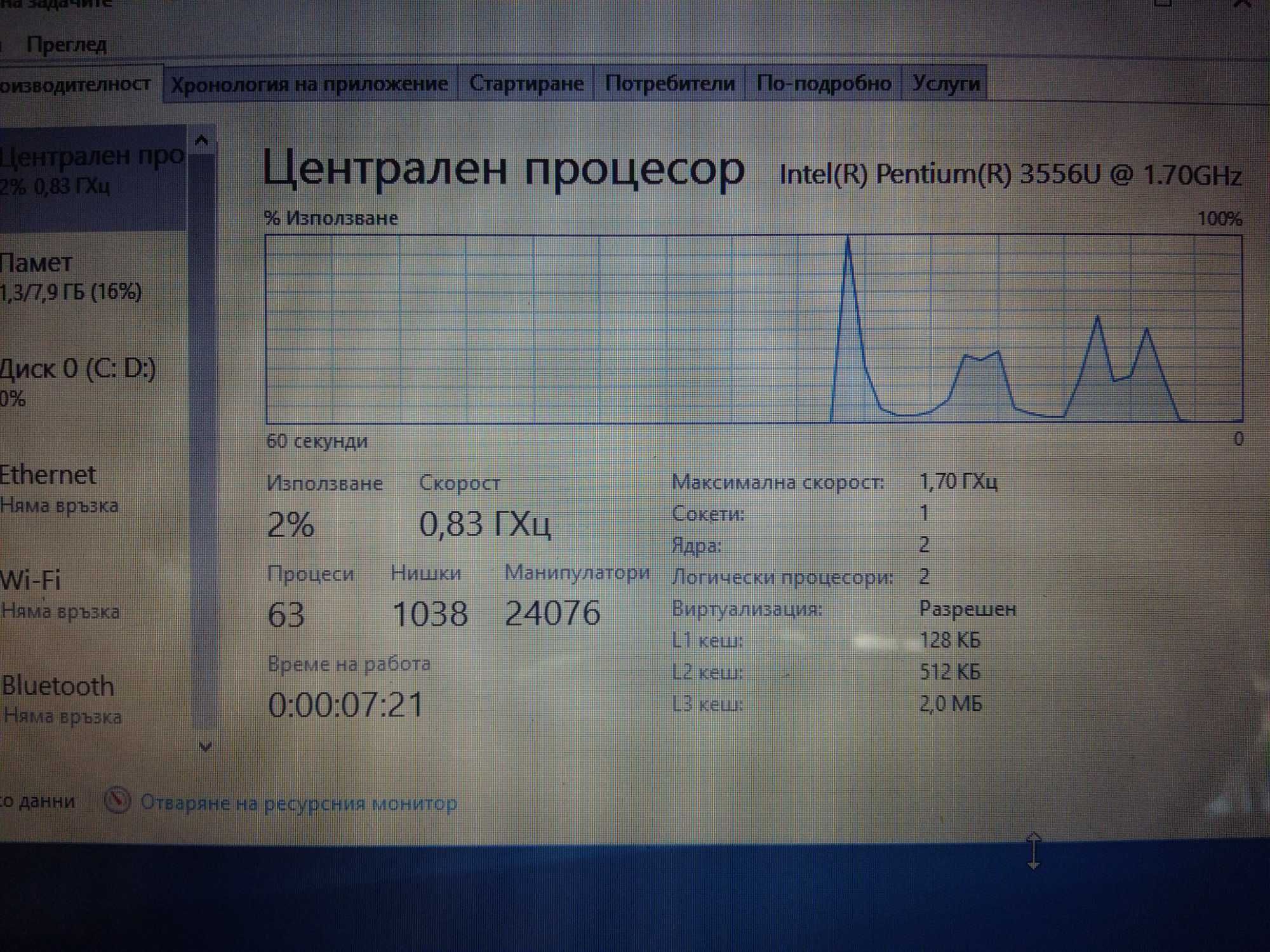
Task: Click the handles value 24076
Action: tap(552, 613)
